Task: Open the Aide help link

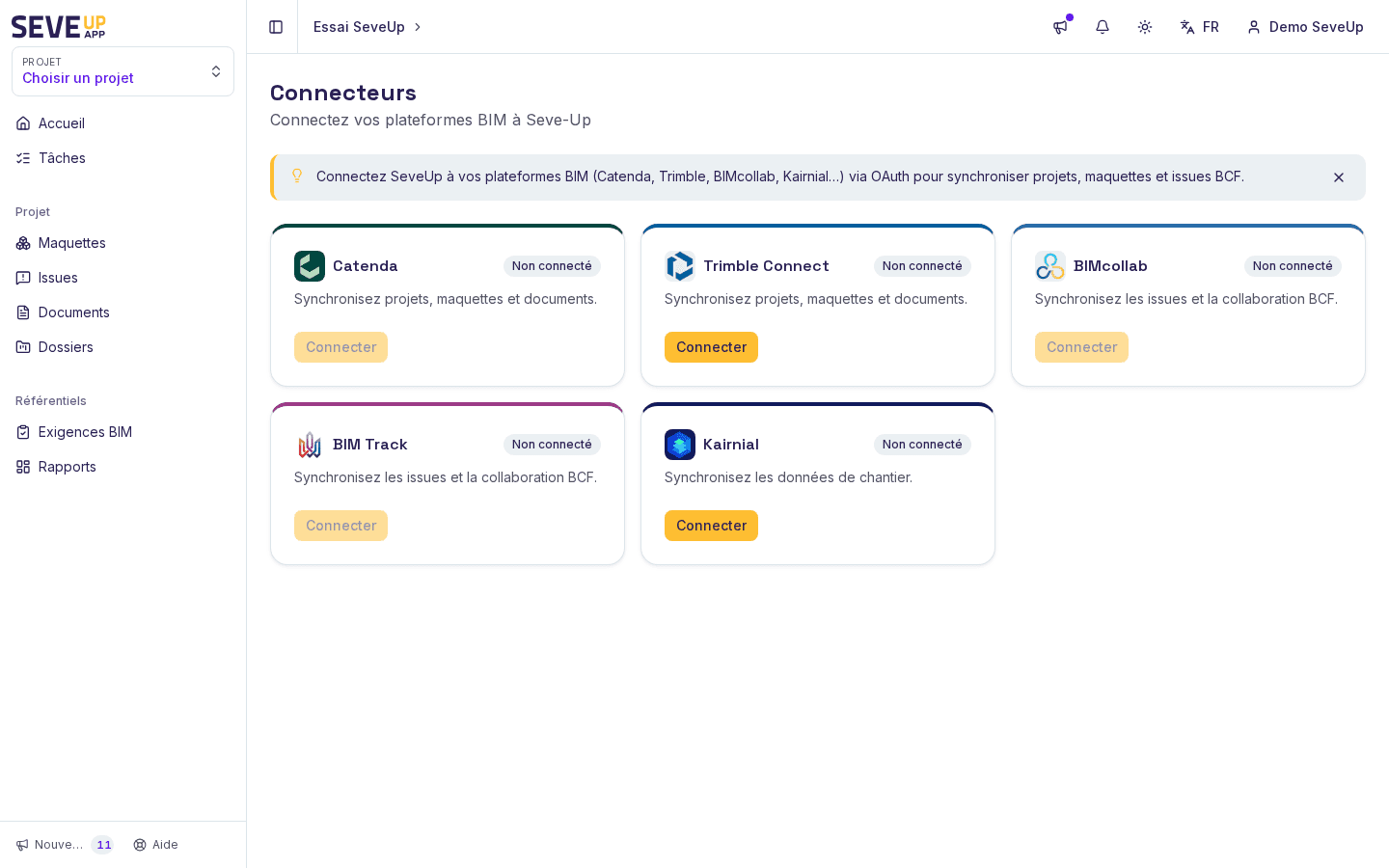Action: 155,845
